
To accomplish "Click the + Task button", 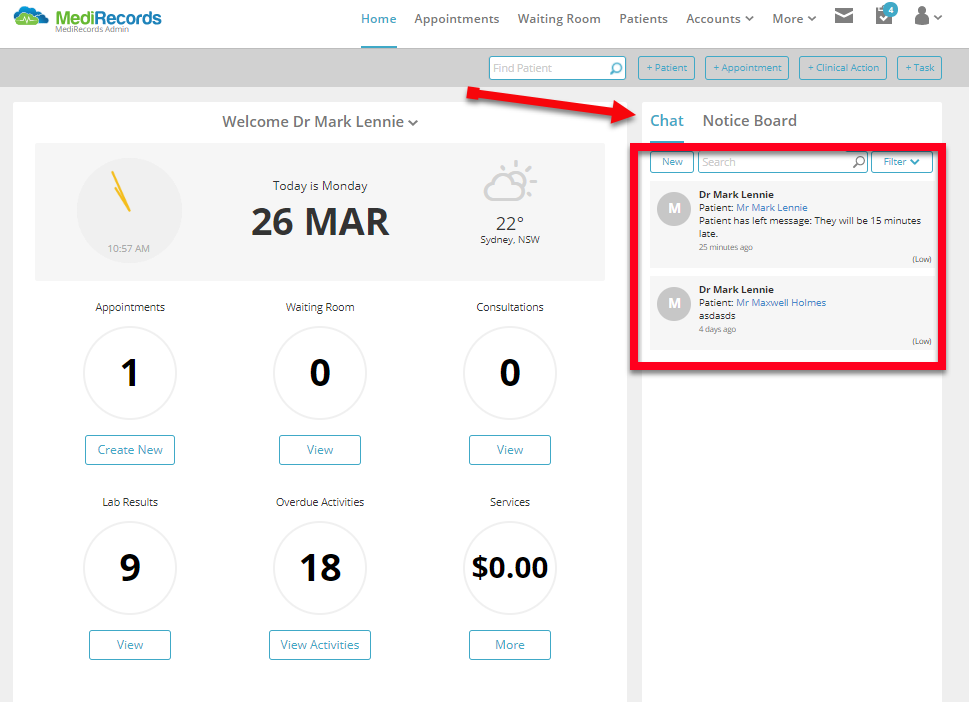I will [x=920, y=68].
